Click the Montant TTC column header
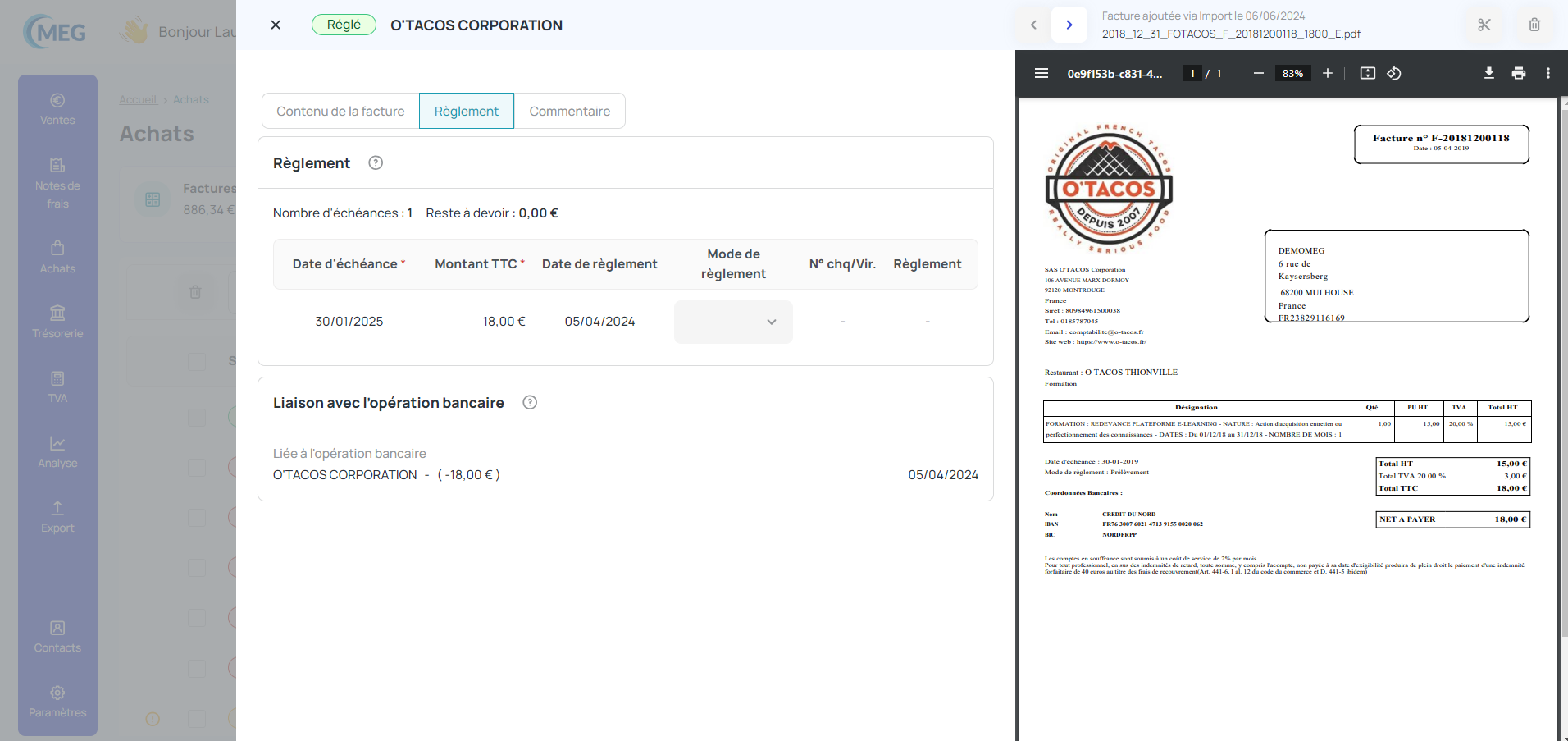Screen dimensions: 1568x741 480,264
